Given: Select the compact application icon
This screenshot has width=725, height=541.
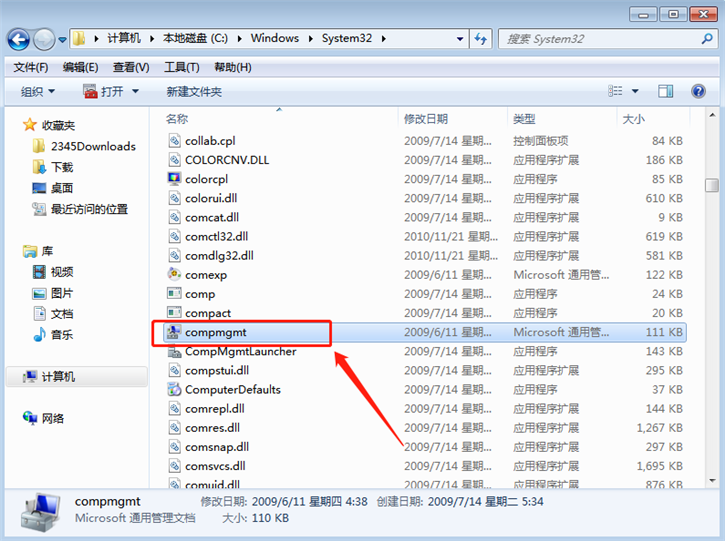Looking at the screenshot, I should tap(174, 313).
